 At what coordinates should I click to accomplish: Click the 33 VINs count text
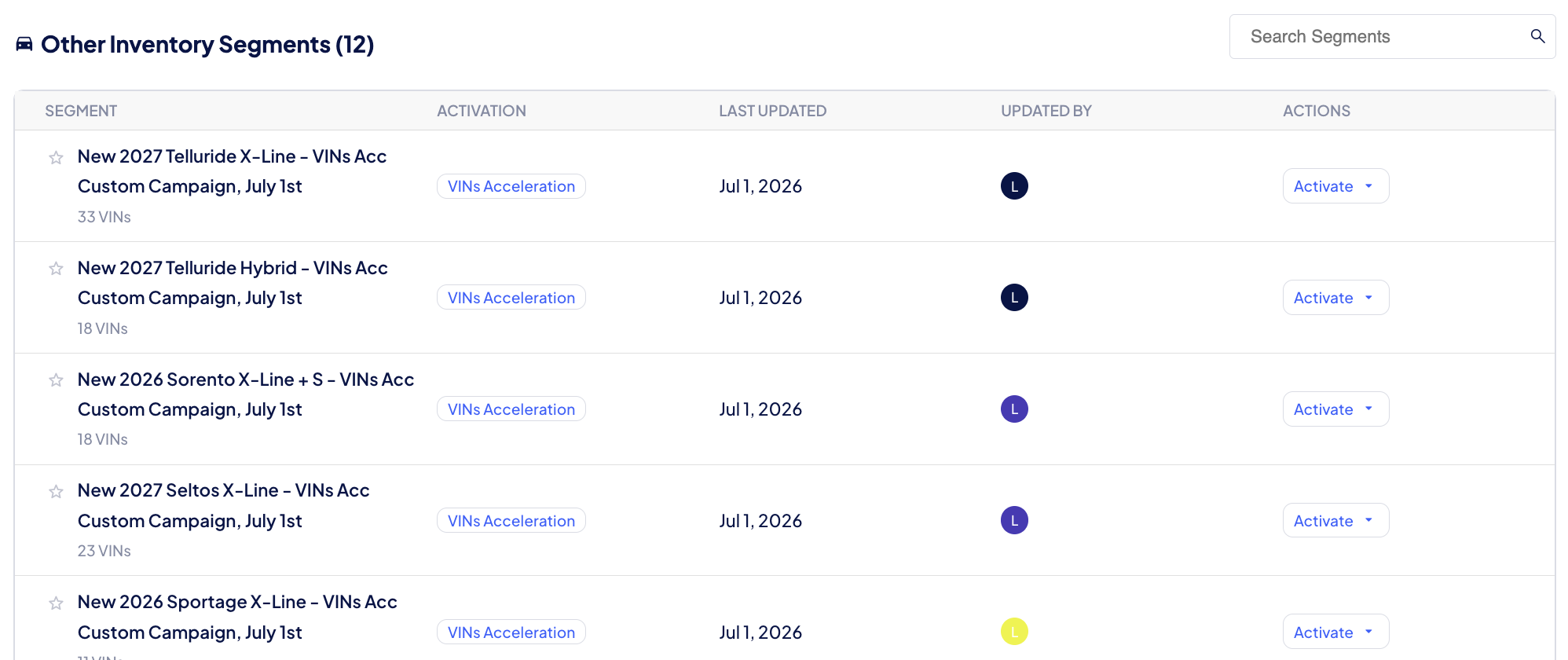click(104, 217)
